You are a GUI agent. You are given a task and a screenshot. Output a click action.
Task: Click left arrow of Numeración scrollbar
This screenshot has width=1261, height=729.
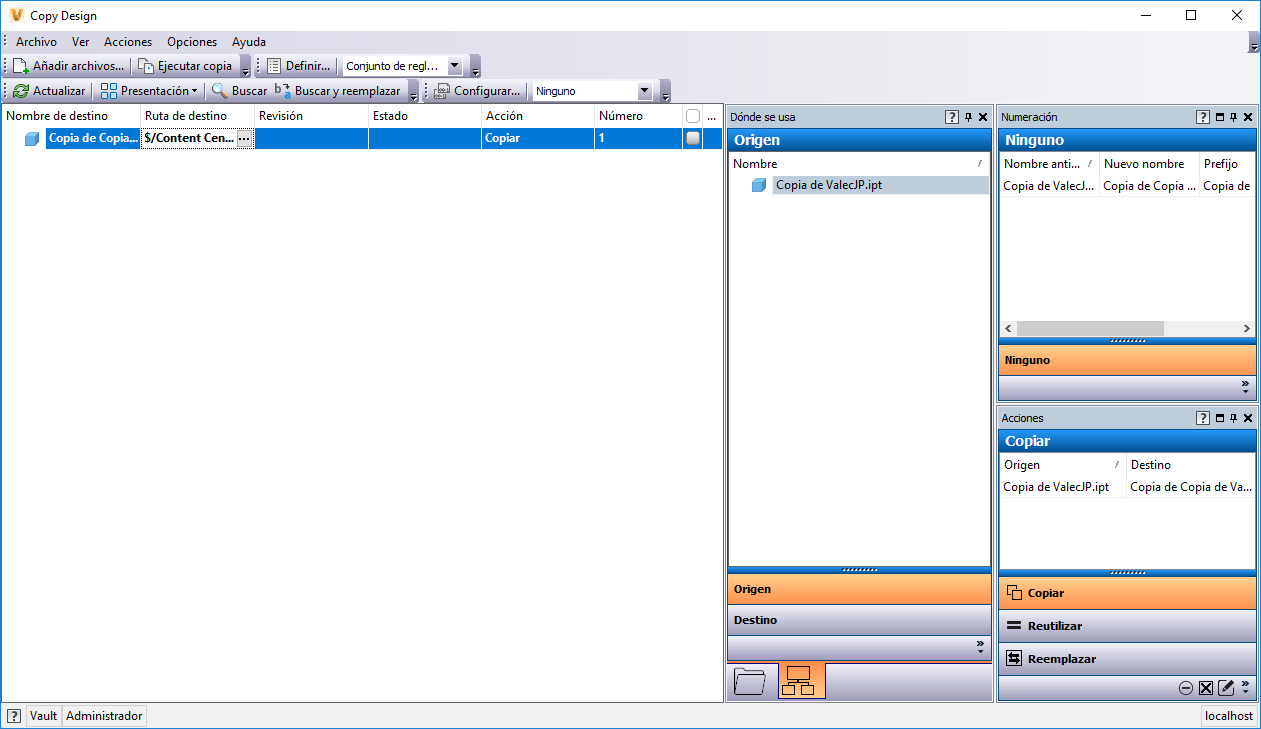1008,328
